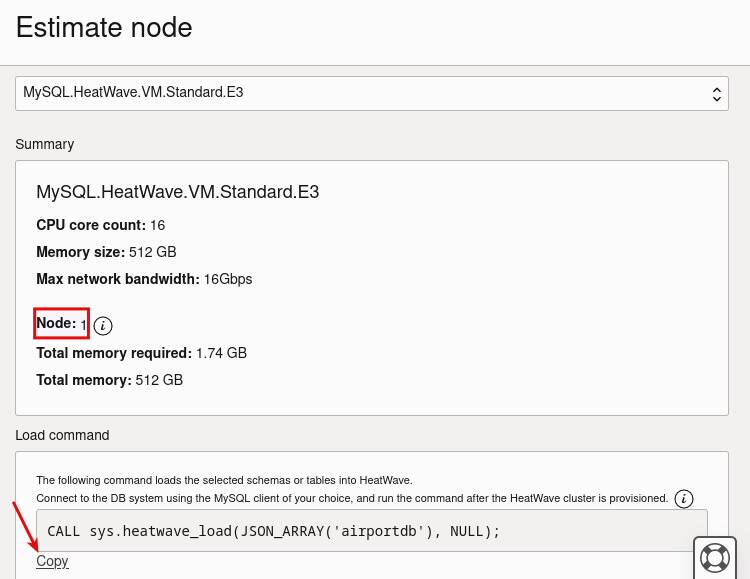Open the lifebuoy help widget
This screenshot has height=579, width=750.
click(x=715, y=557)
